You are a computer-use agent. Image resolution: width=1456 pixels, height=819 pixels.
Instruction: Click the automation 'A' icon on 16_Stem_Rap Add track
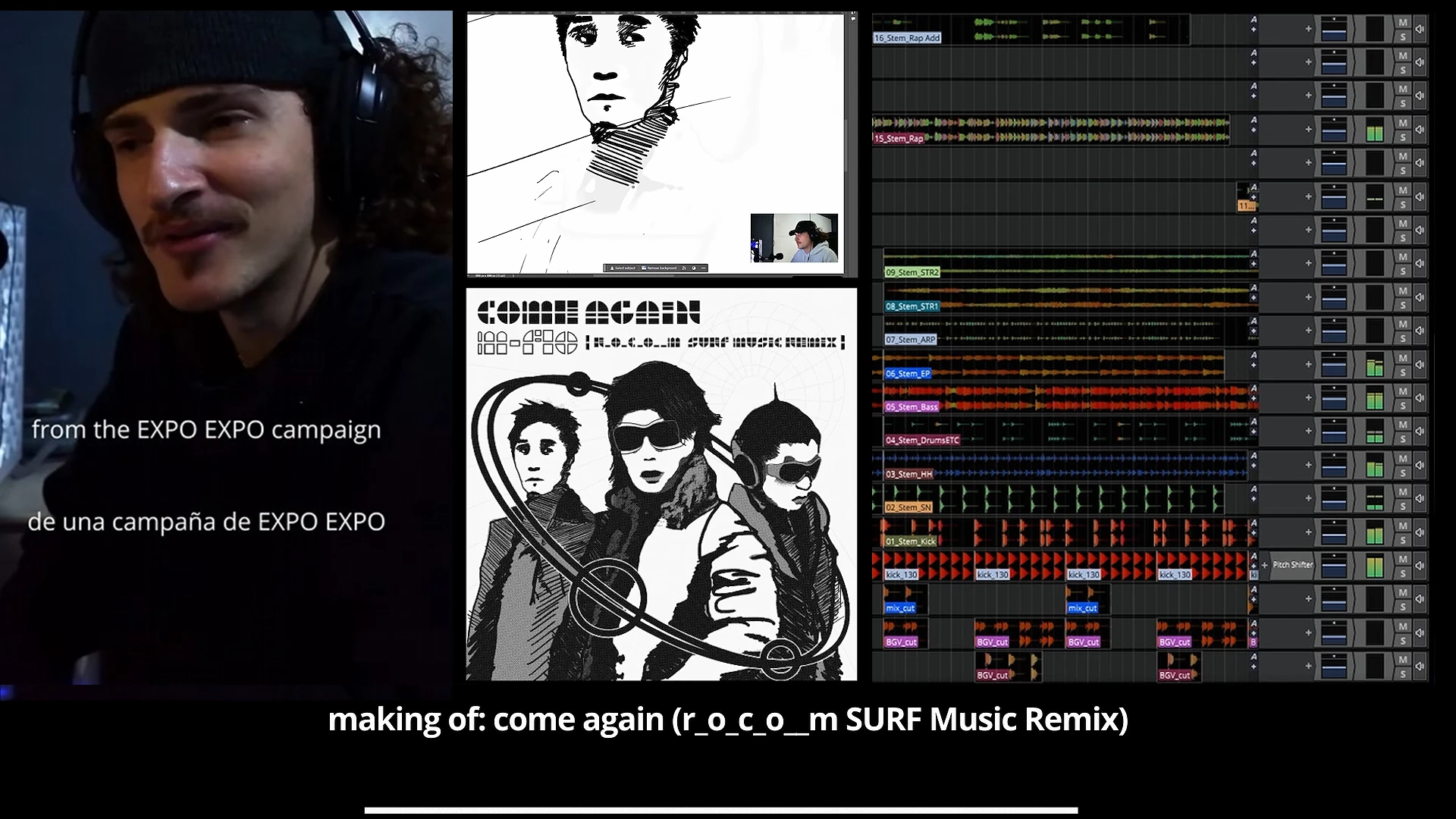[x=1254, y=20]
